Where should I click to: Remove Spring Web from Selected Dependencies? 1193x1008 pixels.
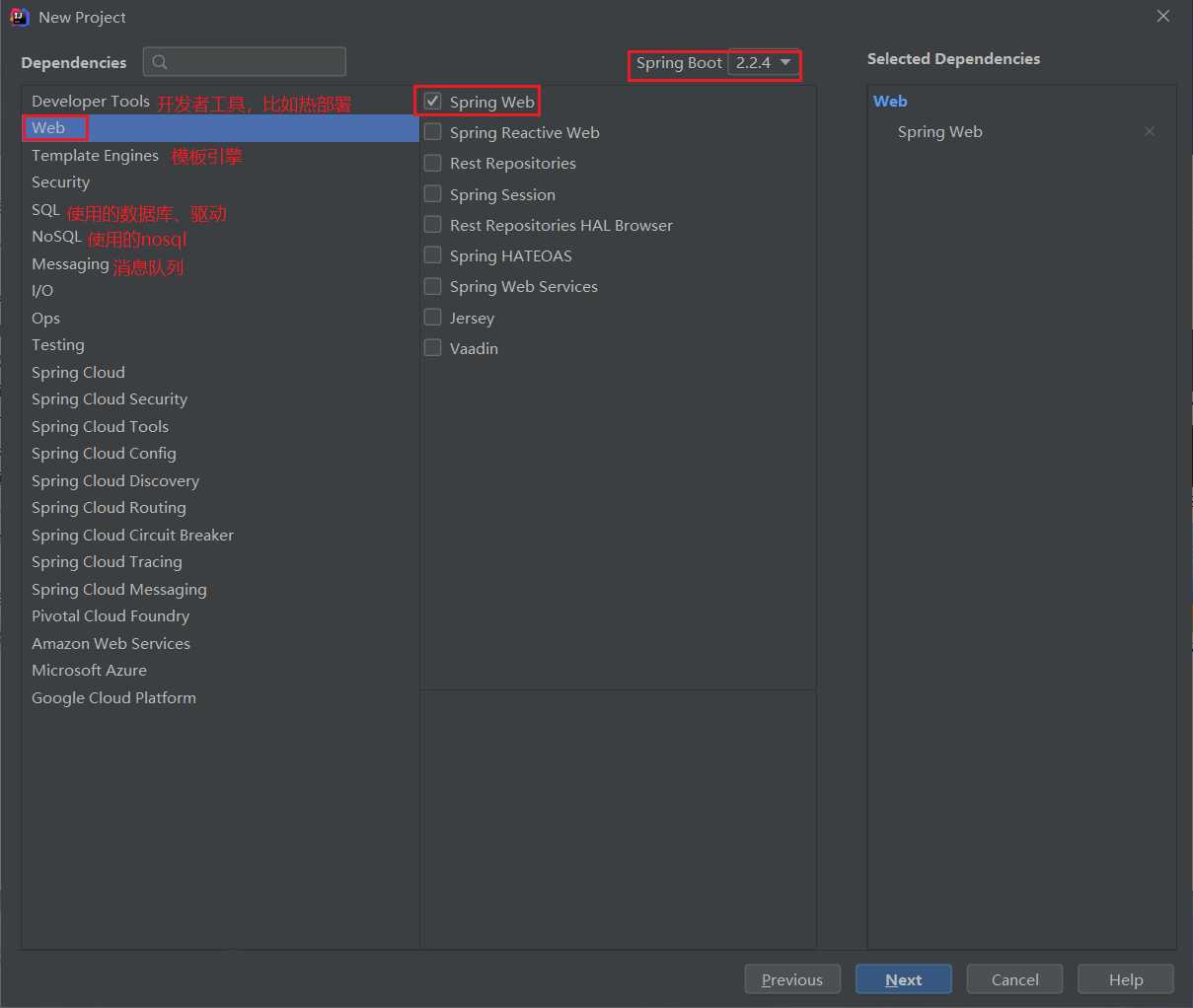pos(1150,131)
